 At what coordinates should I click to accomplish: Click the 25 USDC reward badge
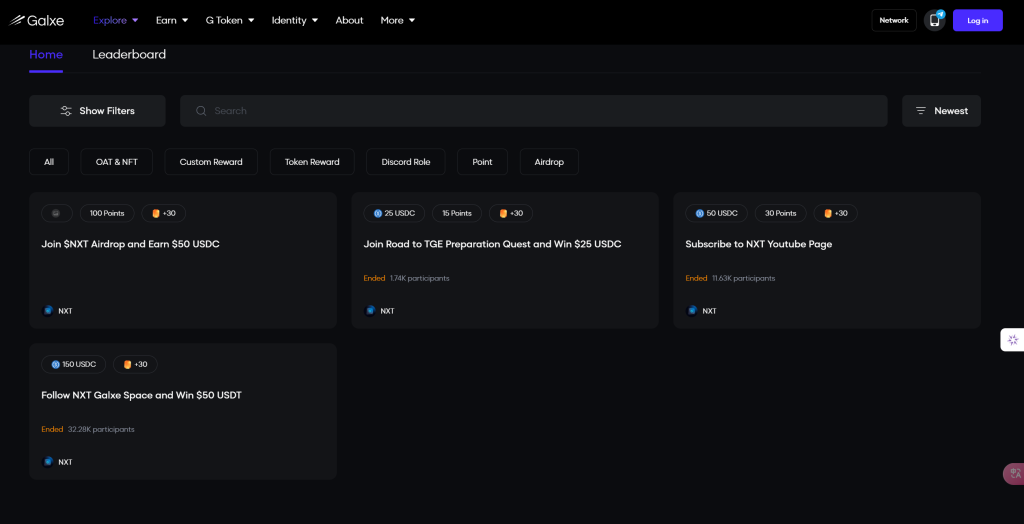394,213
